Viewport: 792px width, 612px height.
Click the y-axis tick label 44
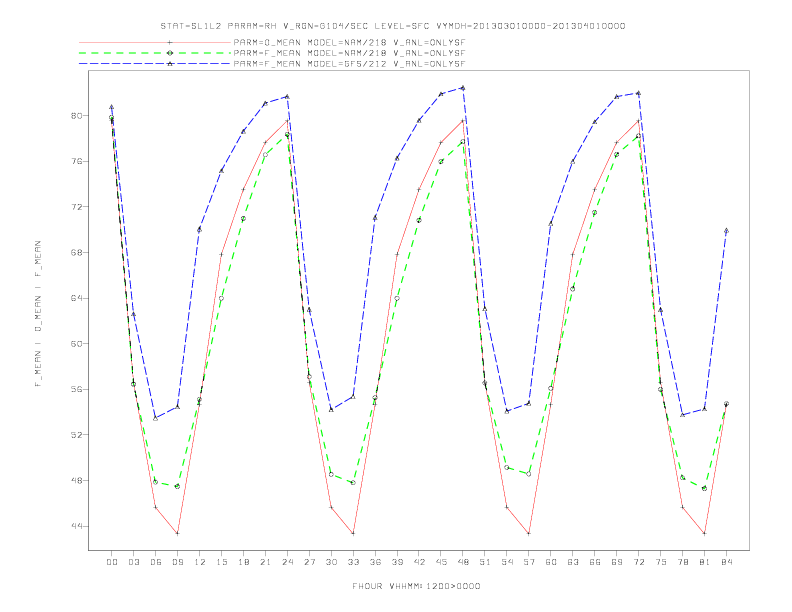pos(75,526)
